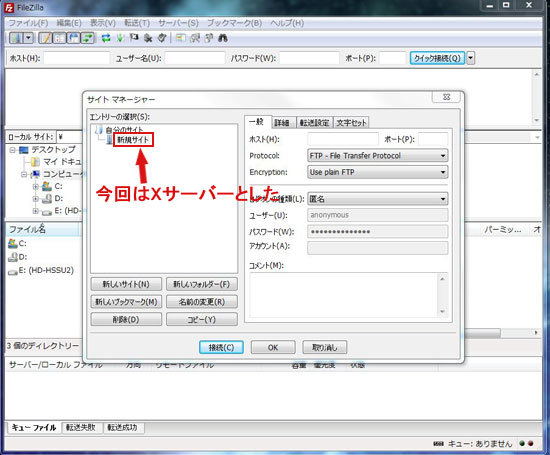Click the reconnect to last server icon
This screenshot has height=455, width=550.
162,38
